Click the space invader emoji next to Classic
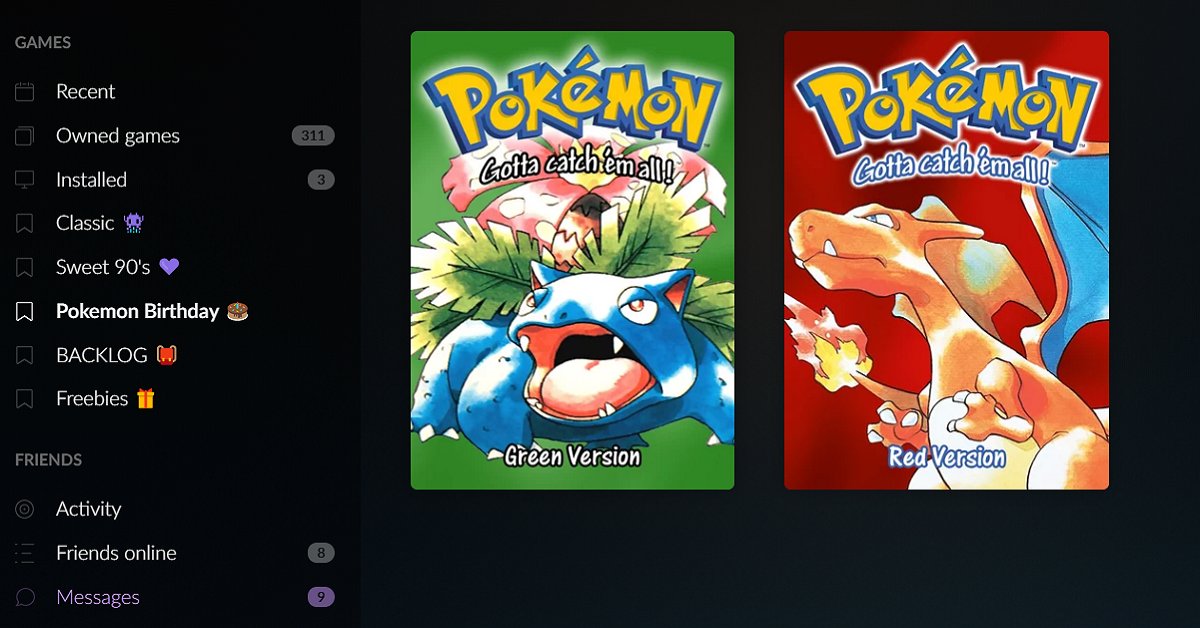Image resolution: width=1200 pixels, height=628 pixels. [x=132, y=223]
